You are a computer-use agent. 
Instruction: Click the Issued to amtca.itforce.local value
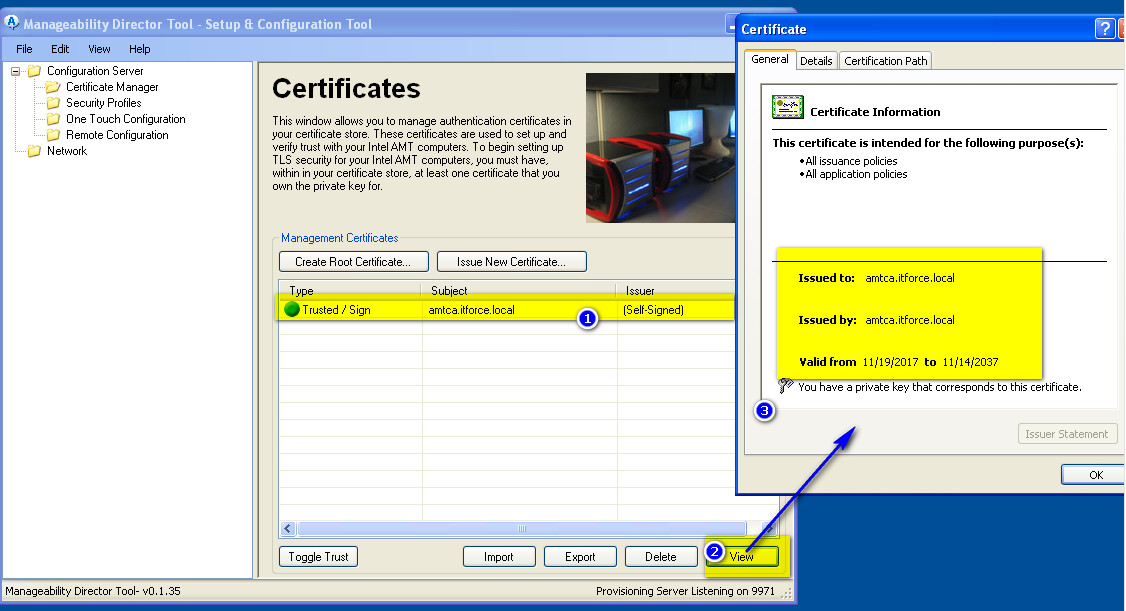tap(910, 278)
